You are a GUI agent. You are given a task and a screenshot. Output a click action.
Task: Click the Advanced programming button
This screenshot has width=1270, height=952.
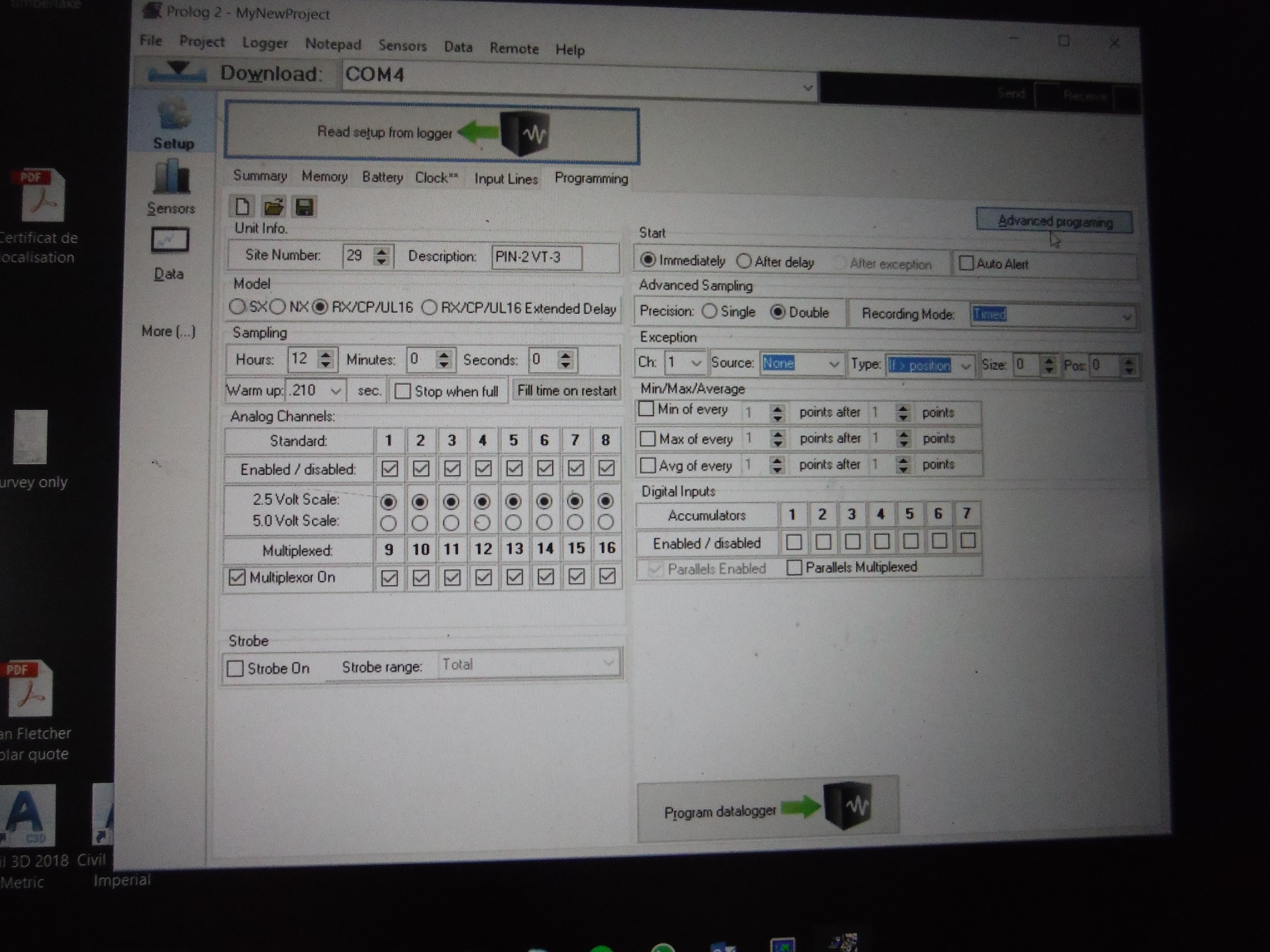(1054, 221)
